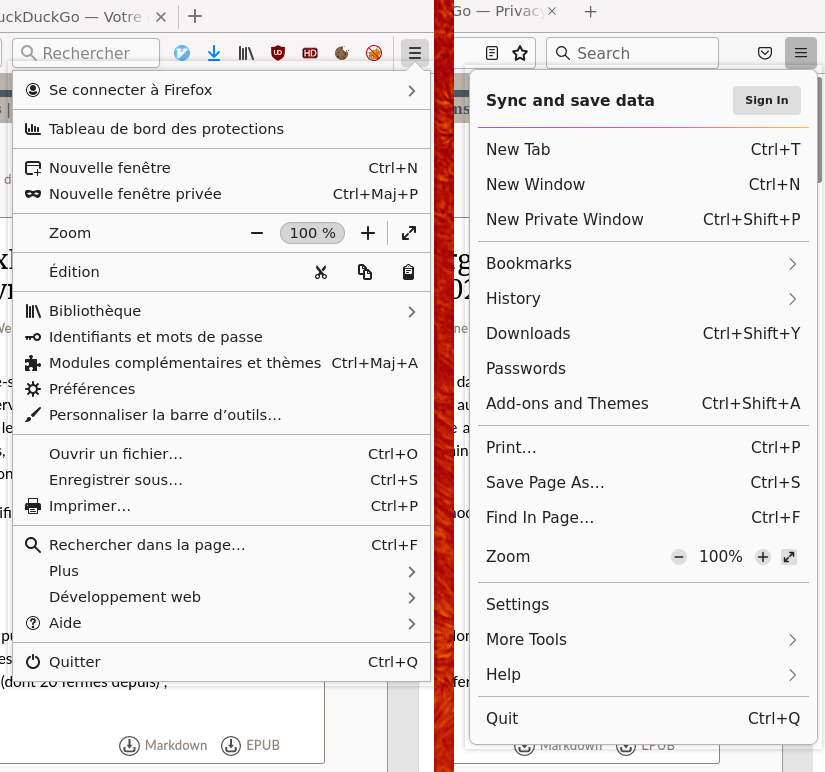Toggle reader view in right window
Screen dimensions: 825x772
click(x=492, y=53)
